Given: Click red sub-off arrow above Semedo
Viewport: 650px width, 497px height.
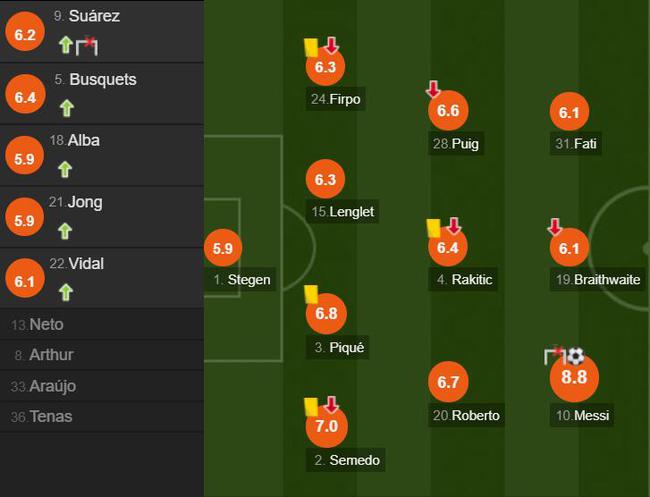Looking at the screenshot, I should pos(331,405).
